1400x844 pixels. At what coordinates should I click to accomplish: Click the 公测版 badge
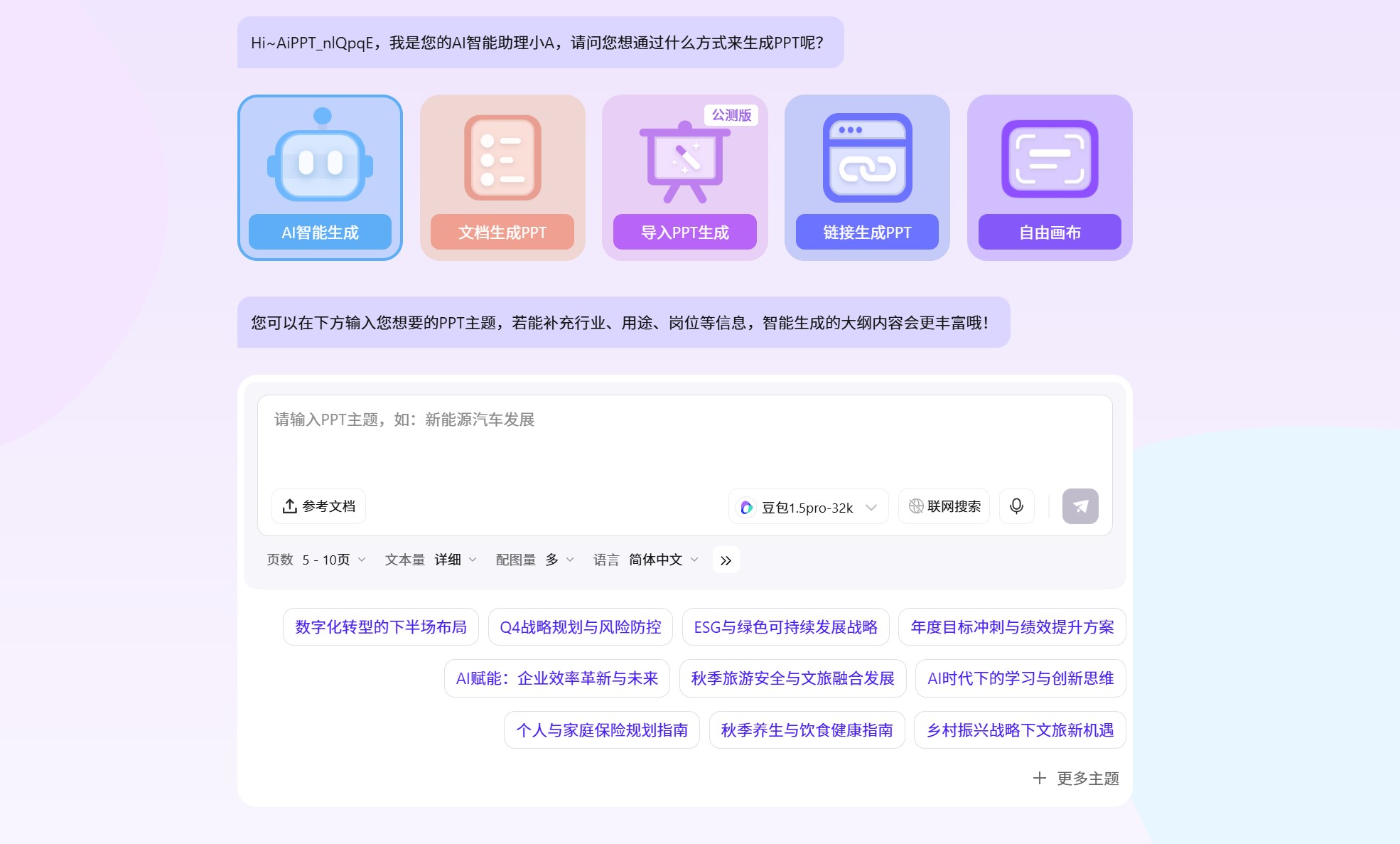tap(731, 115)
